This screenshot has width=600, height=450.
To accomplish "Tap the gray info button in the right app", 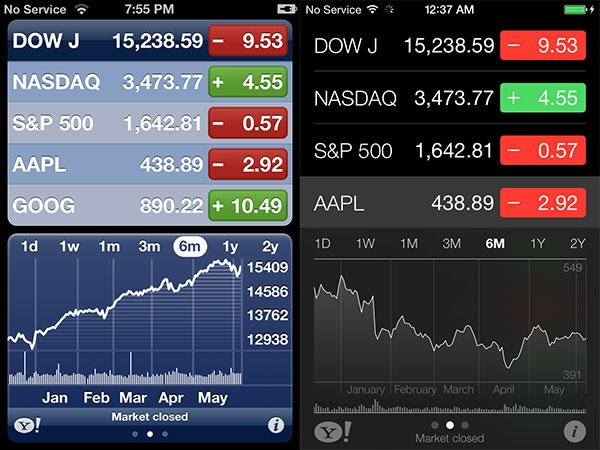I will (574, 431).
